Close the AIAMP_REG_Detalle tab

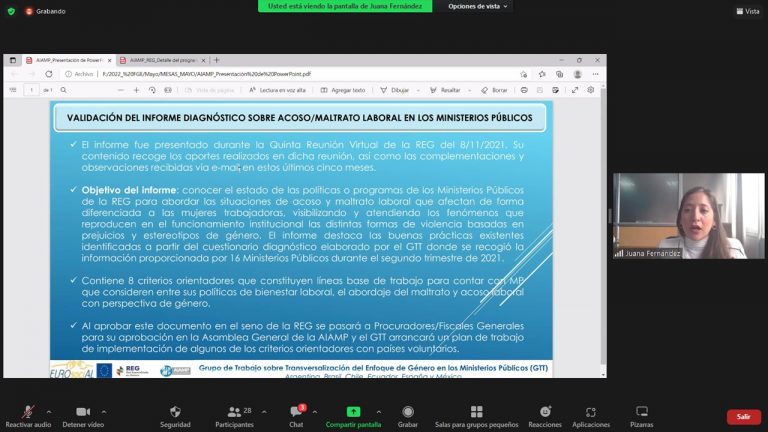click(x=203, y=60)
